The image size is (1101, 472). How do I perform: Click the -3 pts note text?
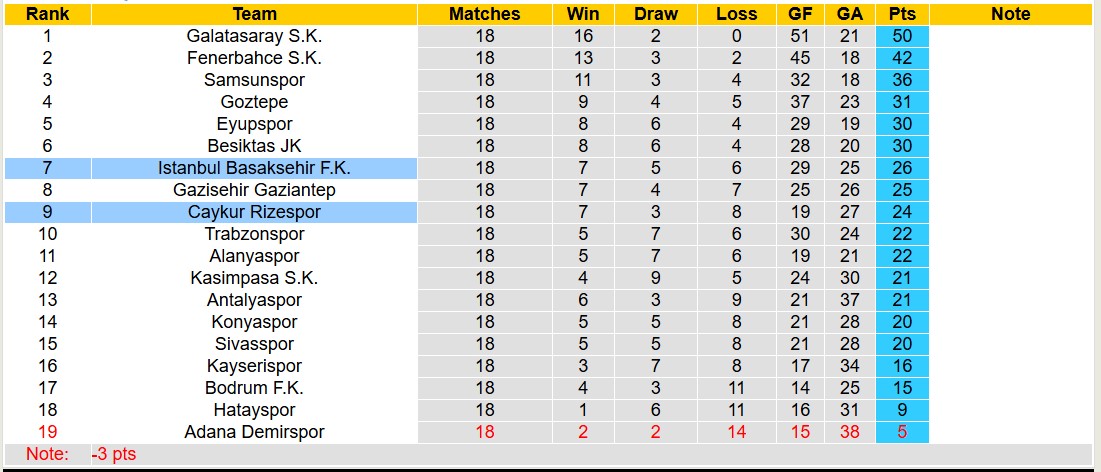tap(113, 455)
